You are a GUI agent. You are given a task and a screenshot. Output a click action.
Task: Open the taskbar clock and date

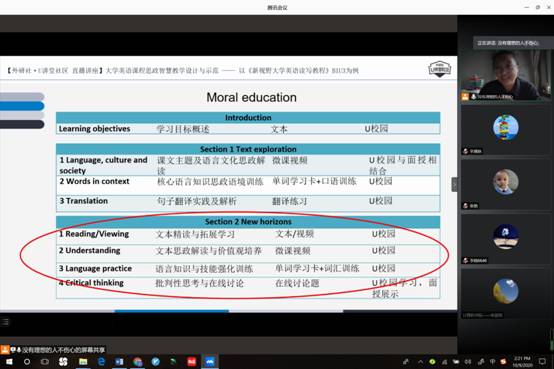pos(522,362)
